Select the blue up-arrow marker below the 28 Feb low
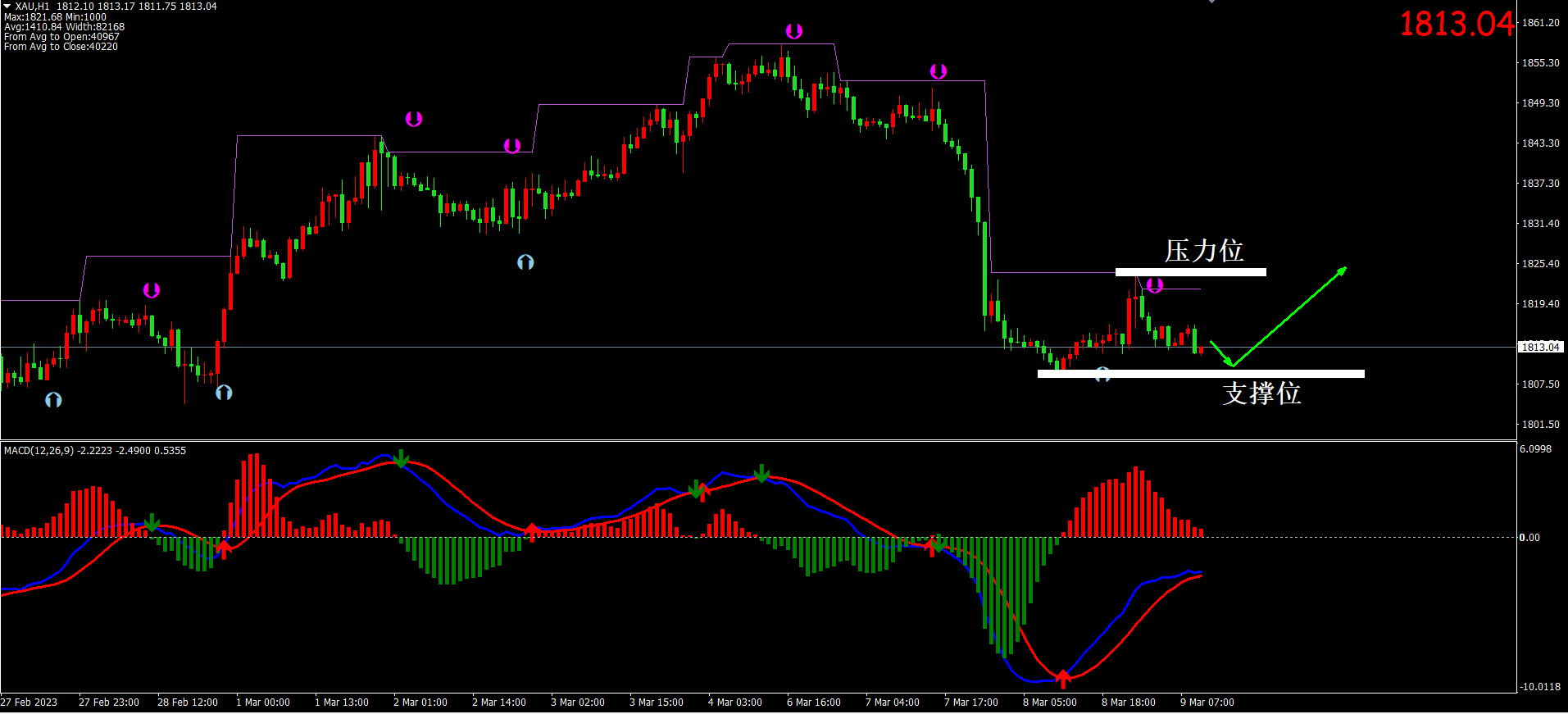Screen dimensions: 1568x714 (x=224, y=393)
